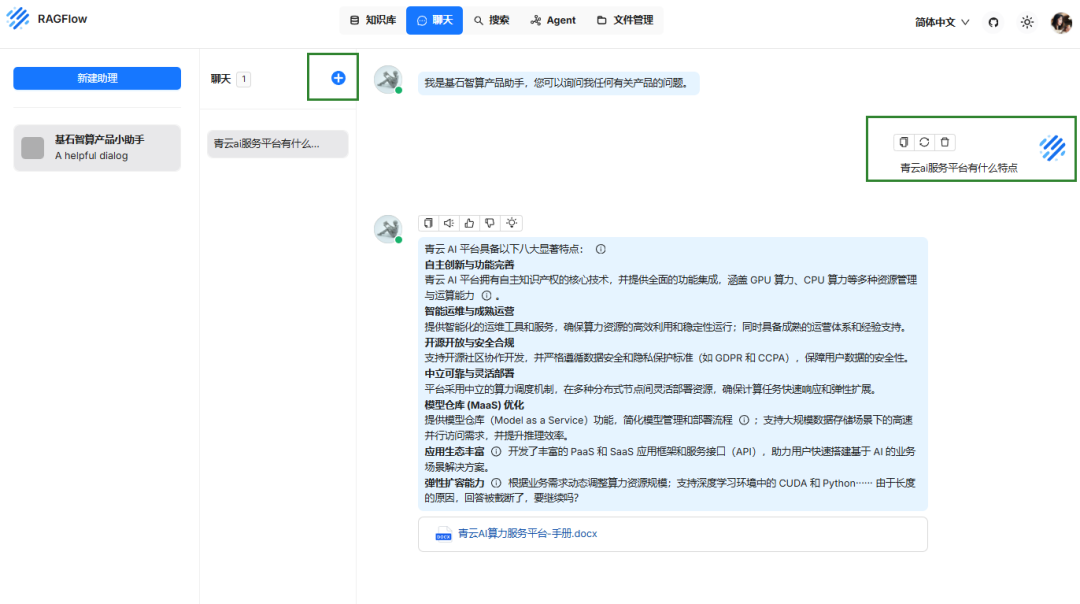Click the 新建助理 button

pos(97,78)
